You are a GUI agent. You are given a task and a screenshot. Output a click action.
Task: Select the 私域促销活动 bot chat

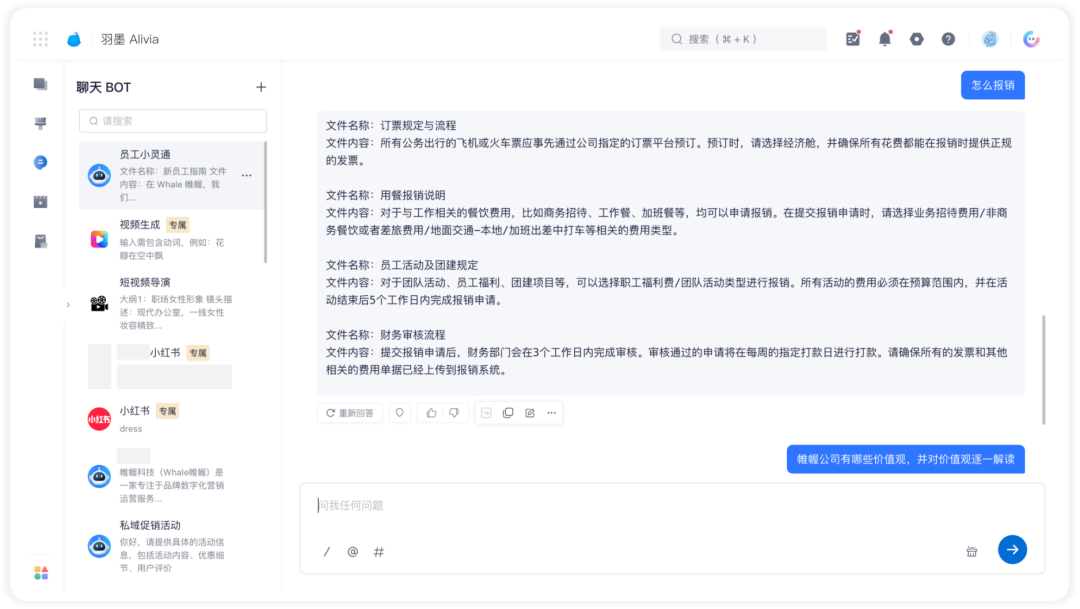pos(172,546)
